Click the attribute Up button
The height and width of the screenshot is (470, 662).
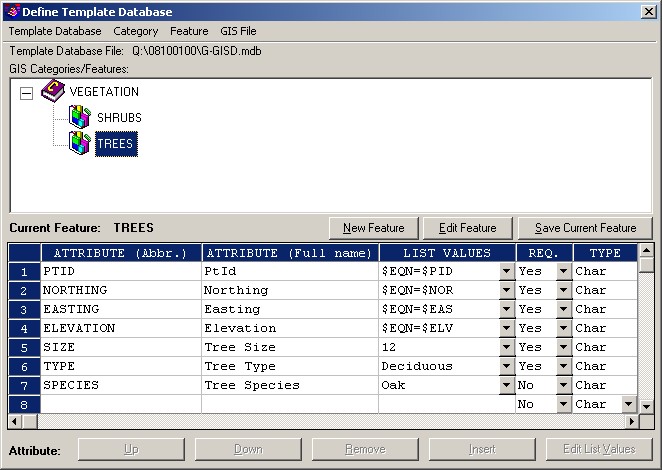click(x=131, y=449)
